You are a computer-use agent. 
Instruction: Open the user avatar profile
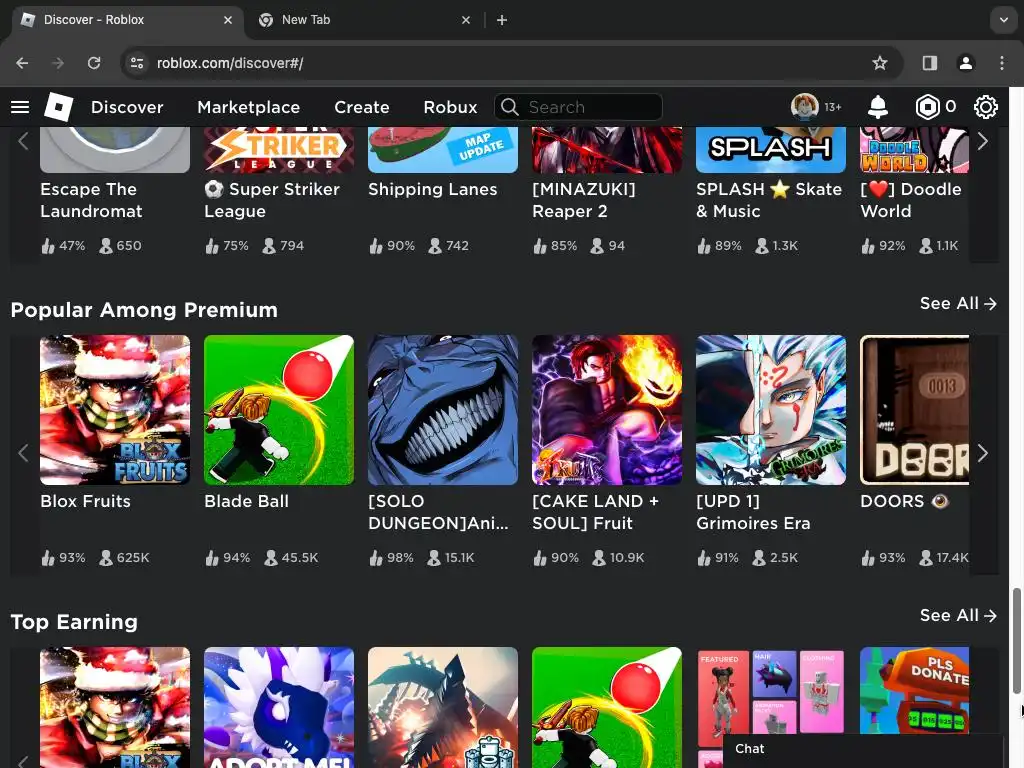coord(805,106)
